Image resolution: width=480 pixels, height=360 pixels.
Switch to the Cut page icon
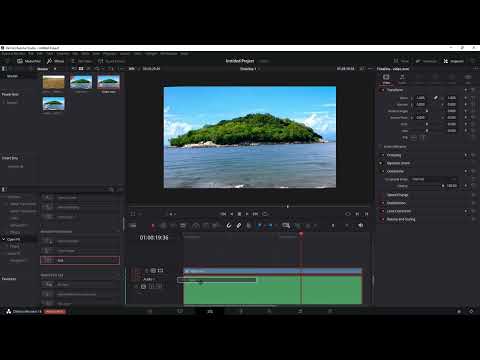tap(180, 311)
